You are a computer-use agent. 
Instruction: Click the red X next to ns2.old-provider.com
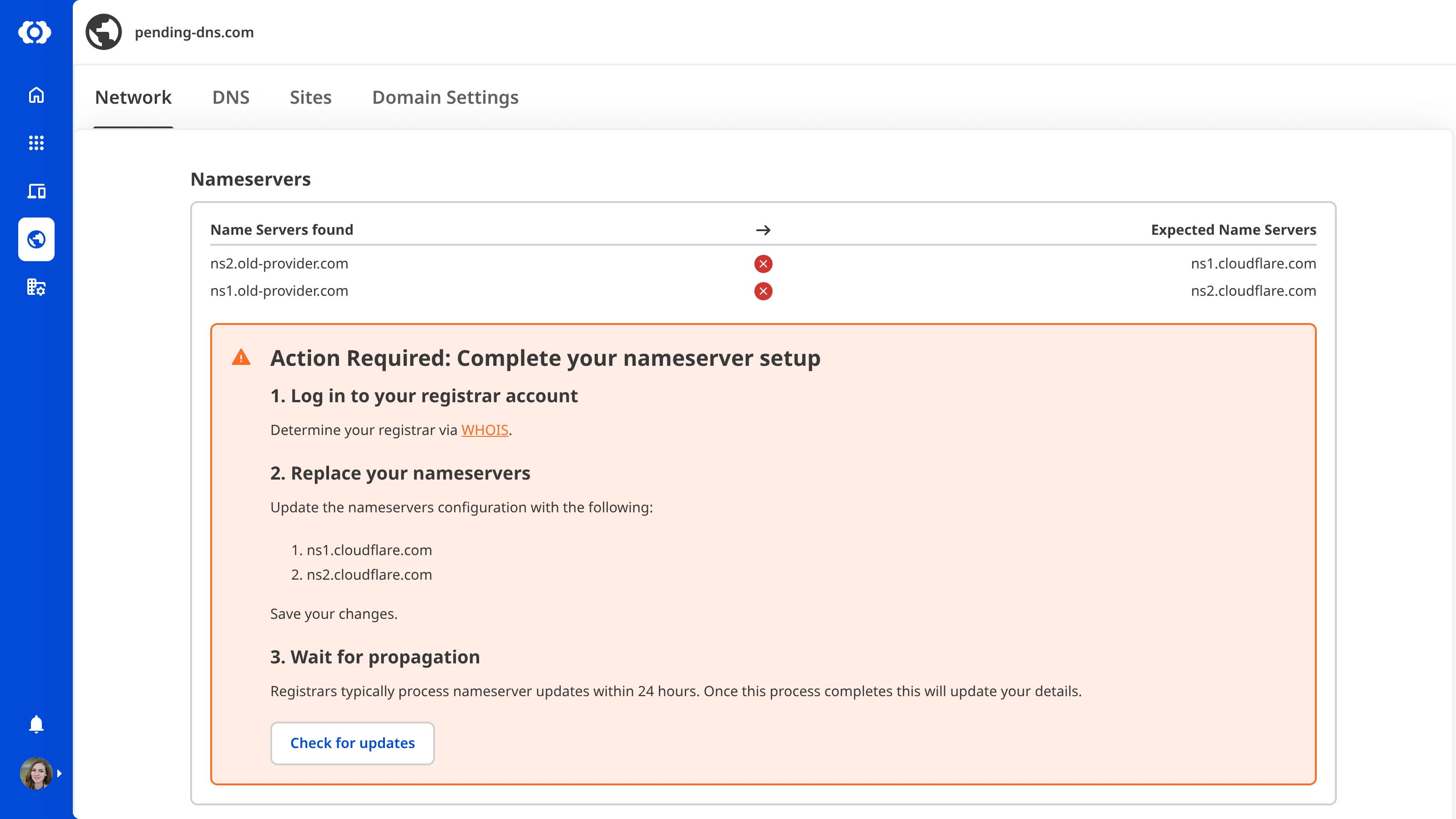(x=763, y=263)
